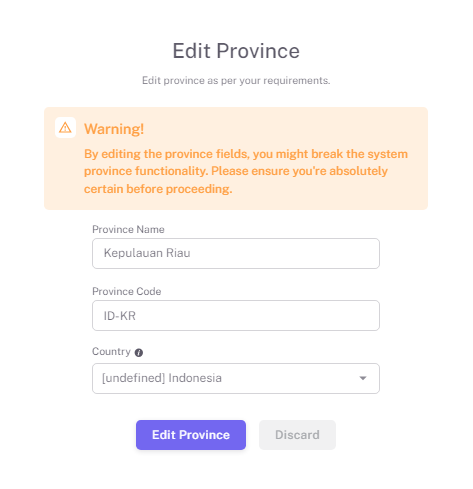Open the Indonesia country select box
The width and height of the screenshot is (473, 489).
(x=236, y=378)
